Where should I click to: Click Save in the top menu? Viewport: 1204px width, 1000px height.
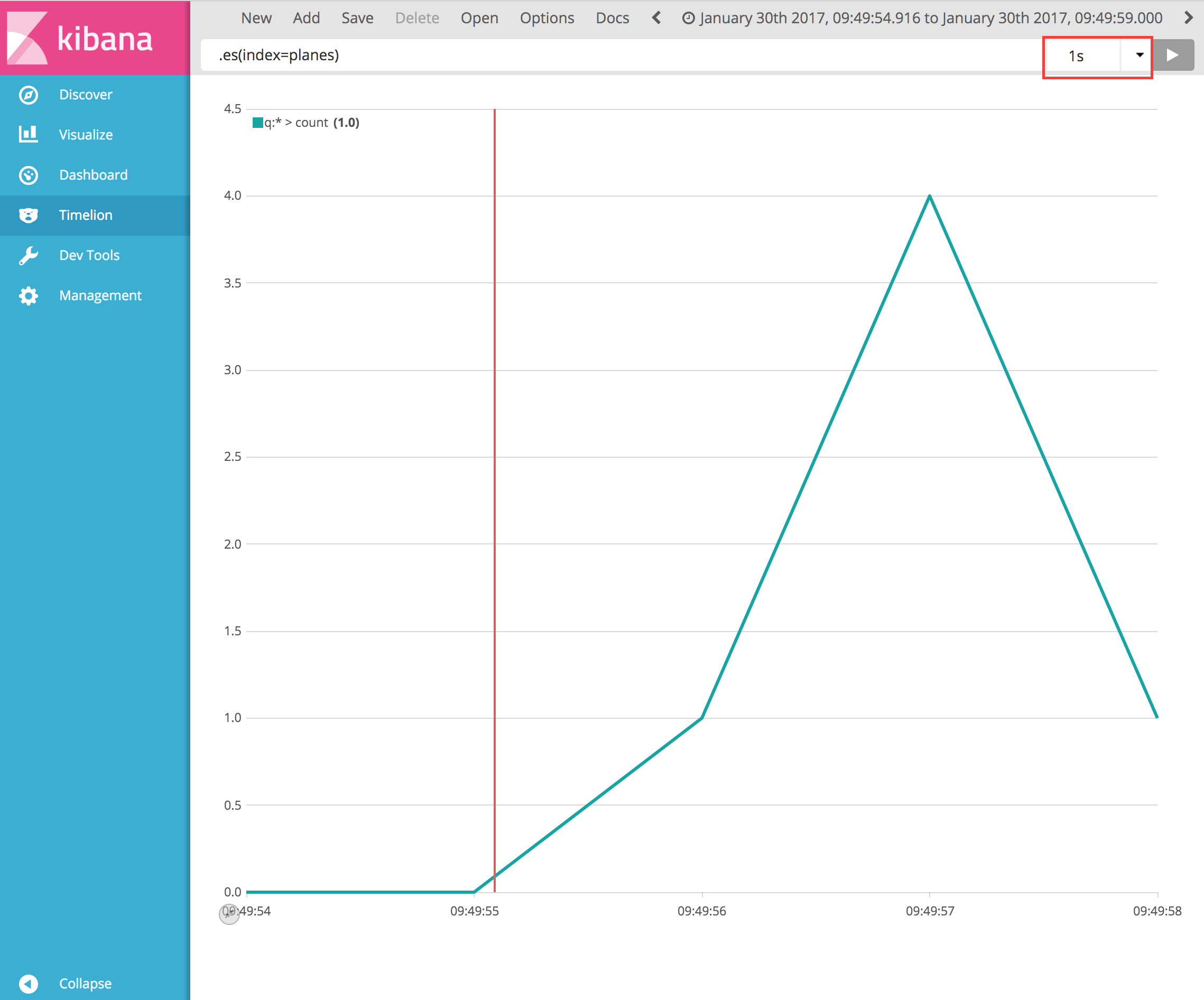pos(357,18)
